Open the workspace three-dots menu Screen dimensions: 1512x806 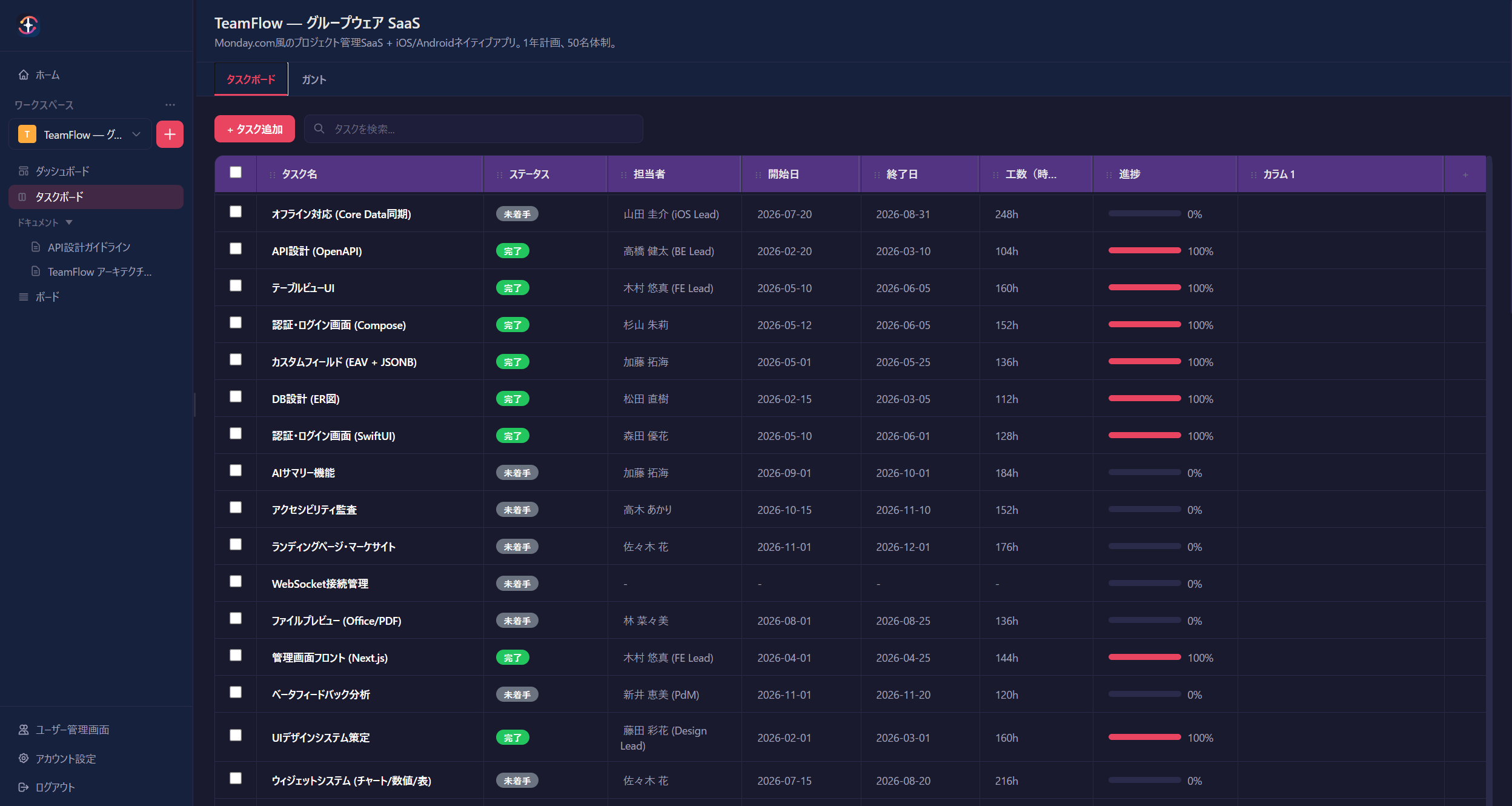[x=170, y=105]
